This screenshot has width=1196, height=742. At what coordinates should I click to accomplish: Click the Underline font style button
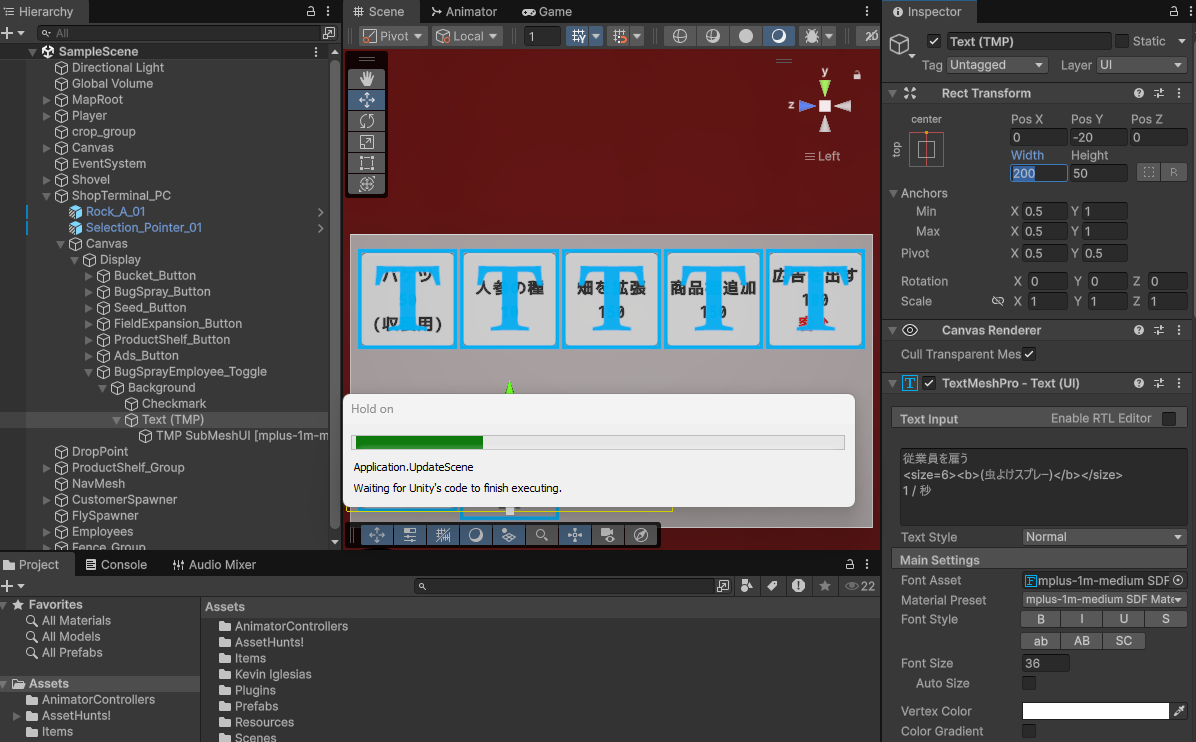(1124, 620)
